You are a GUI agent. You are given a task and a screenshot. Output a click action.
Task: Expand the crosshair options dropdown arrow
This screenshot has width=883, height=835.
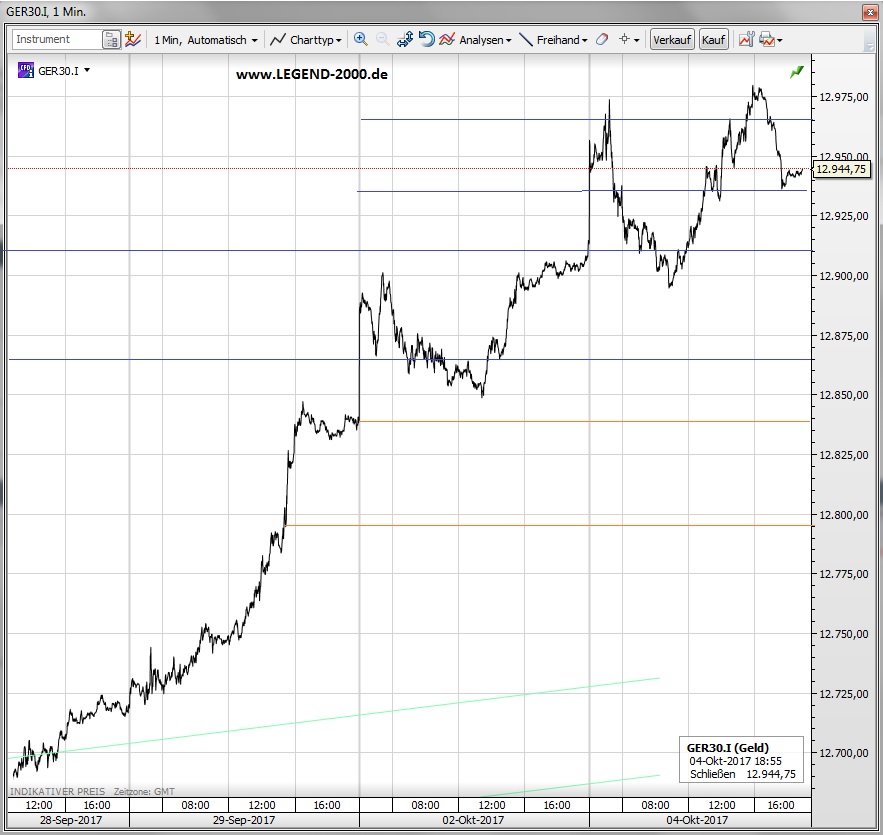click(637, 41)
